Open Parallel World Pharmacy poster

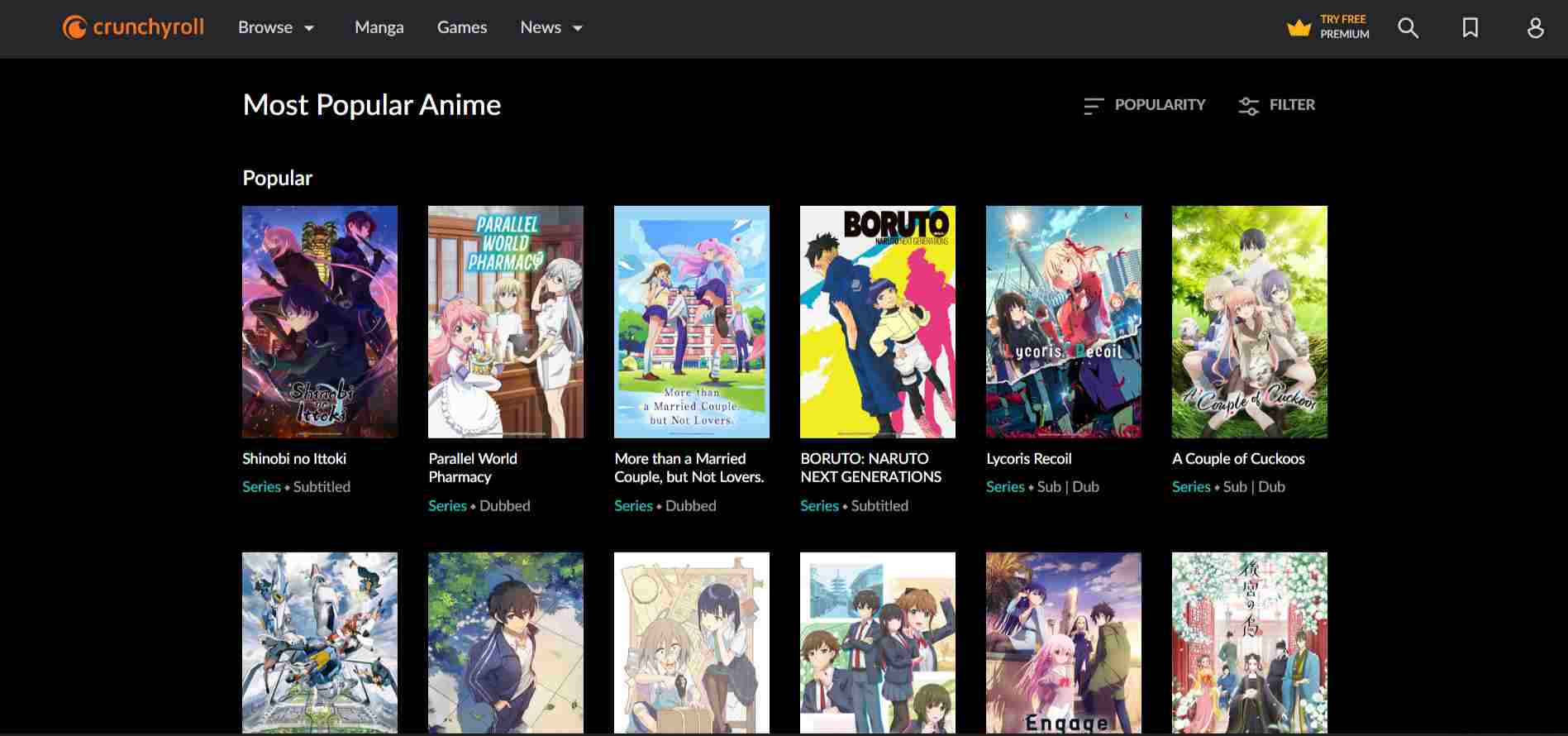506,322
